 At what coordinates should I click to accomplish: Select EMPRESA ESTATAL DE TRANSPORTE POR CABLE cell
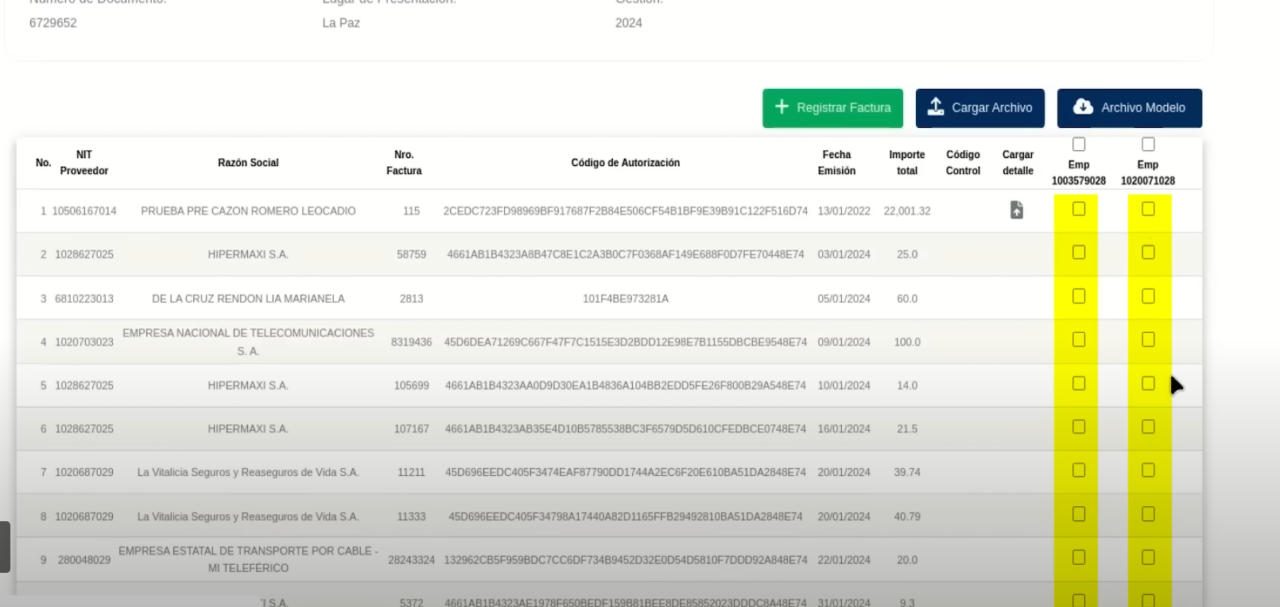point(248,560)
